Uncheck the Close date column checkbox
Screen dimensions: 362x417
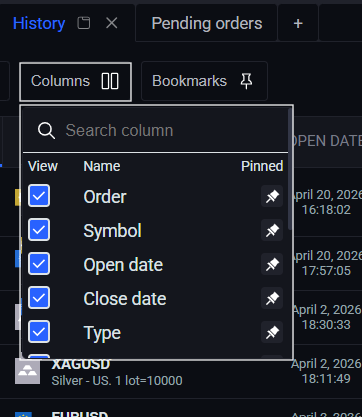(39, 298)
